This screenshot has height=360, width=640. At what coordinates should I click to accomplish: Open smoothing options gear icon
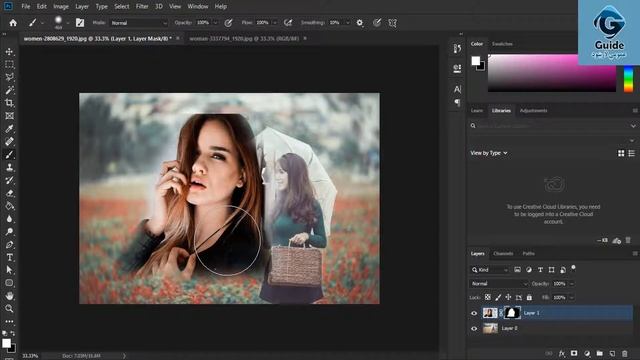coord(360,23)
